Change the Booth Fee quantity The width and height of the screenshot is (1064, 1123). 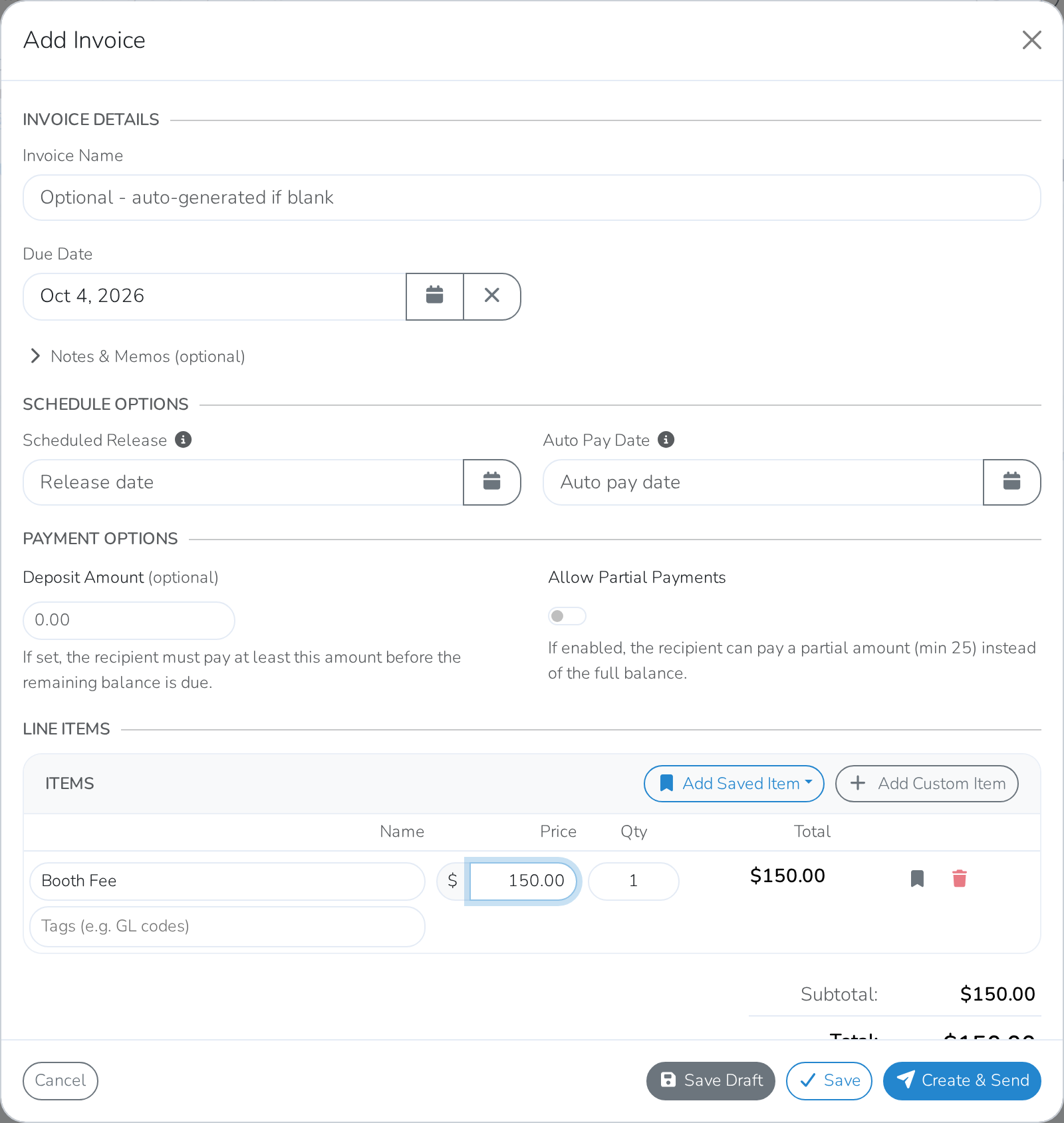634,882
